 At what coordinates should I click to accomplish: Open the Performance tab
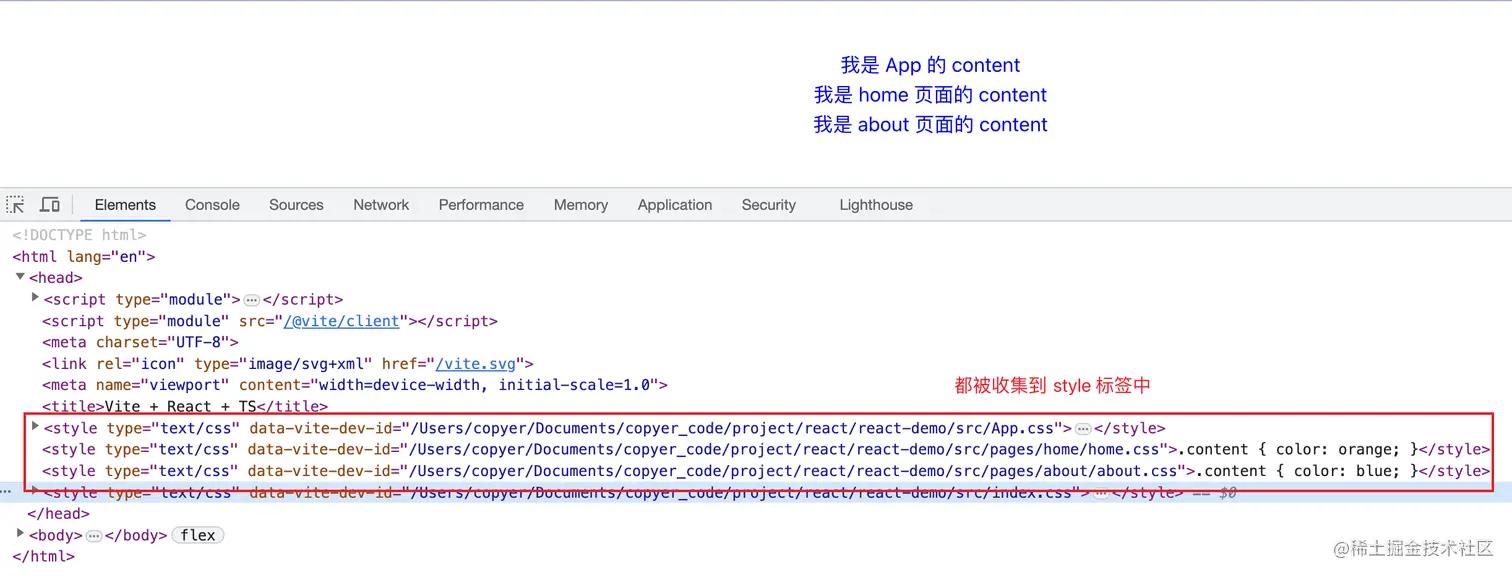(x=481, y=205)
